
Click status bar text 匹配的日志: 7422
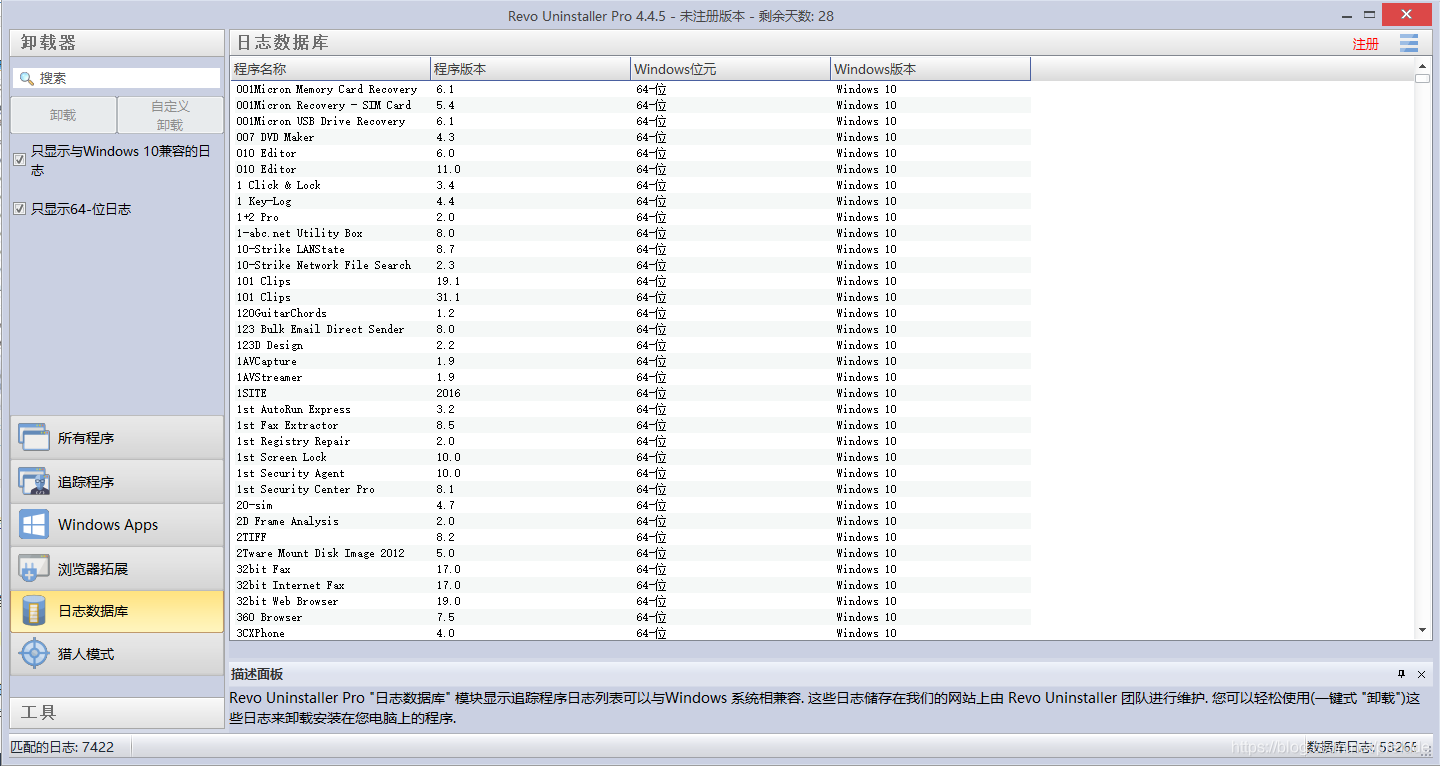pyautogui.click(x=62, y=747)
